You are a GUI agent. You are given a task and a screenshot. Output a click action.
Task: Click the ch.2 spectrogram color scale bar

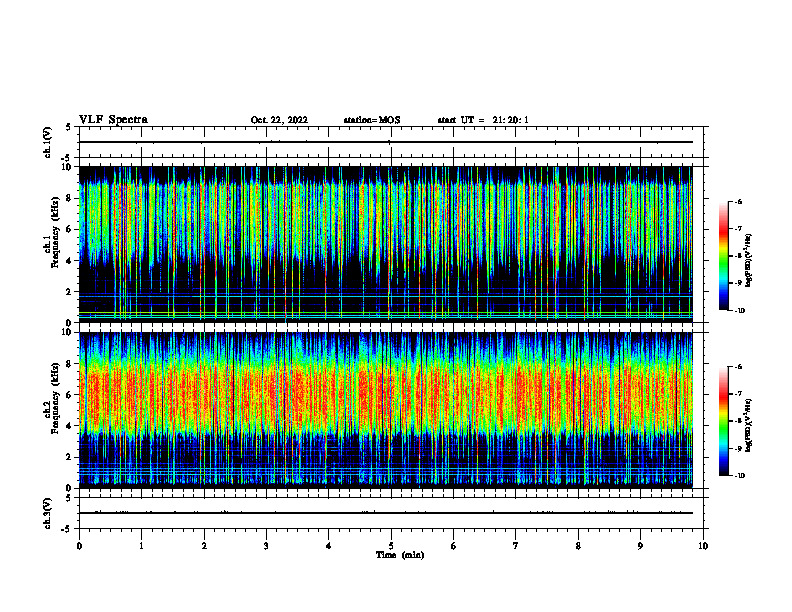[x=723, y=421]
